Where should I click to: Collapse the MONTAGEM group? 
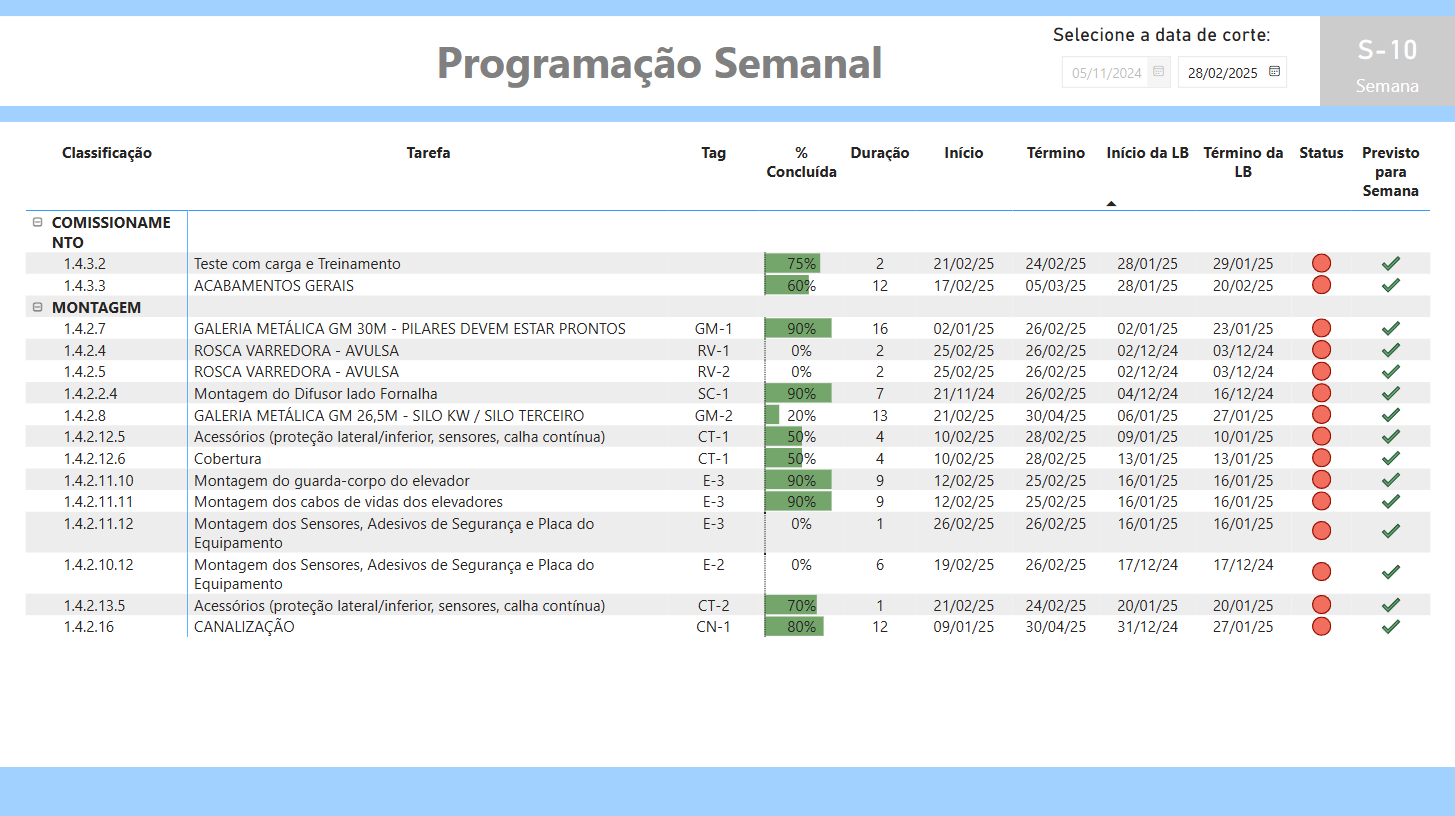click(x=37, y=308)
